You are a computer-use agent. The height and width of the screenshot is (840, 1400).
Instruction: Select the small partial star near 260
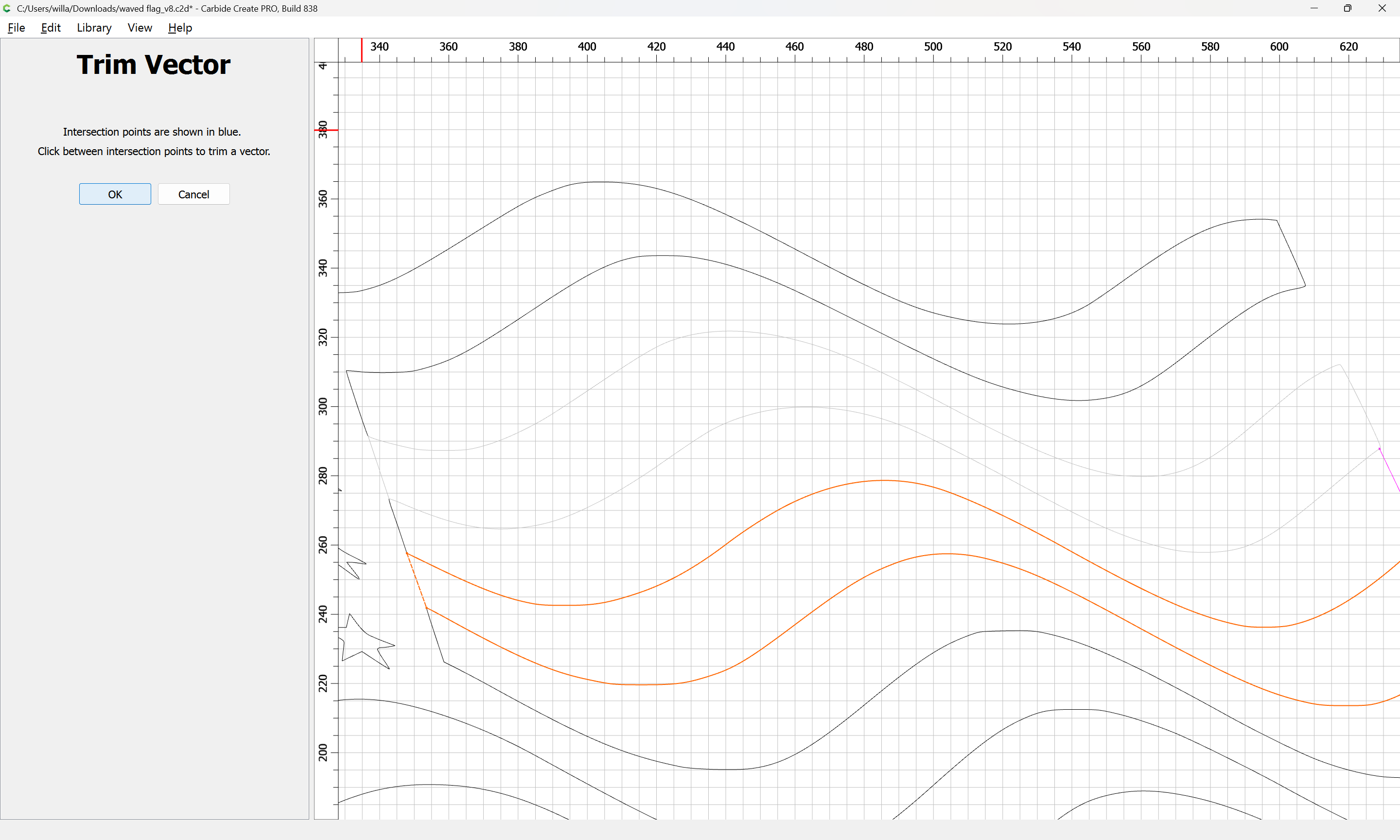(352, 556)
